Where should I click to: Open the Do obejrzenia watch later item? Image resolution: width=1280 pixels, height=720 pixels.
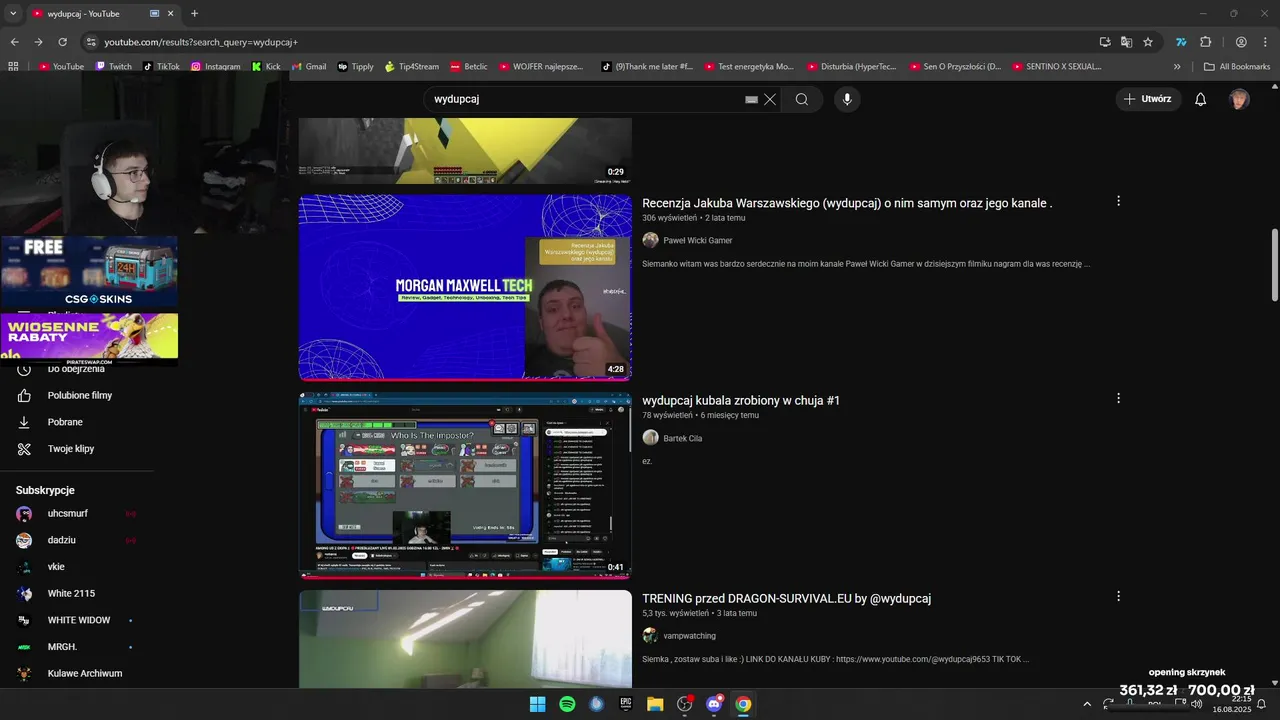(x=76, y=369)
